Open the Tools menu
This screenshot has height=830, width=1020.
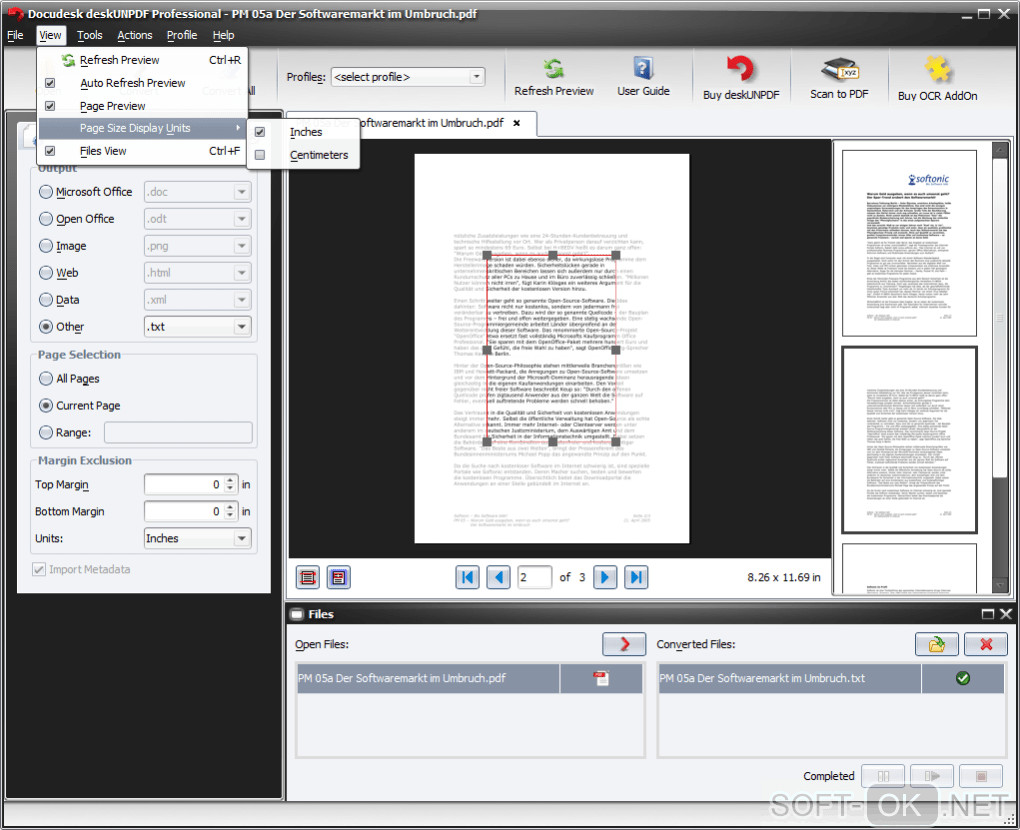coord(89,35)
